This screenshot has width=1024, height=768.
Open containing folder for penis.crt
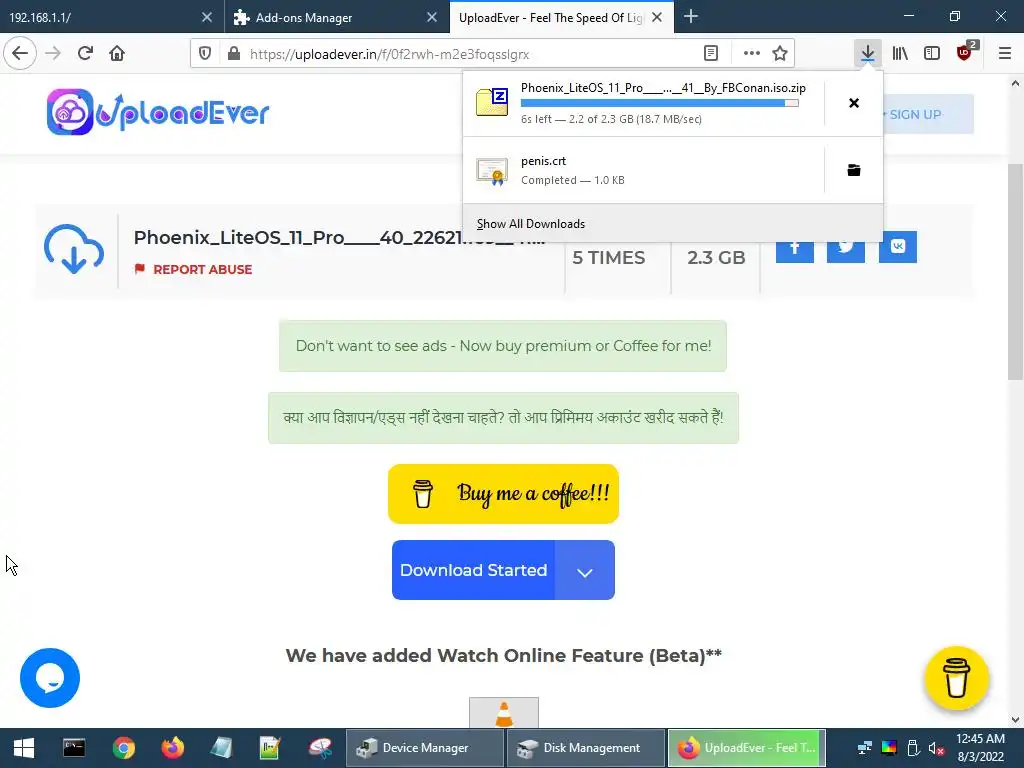[x=854, y=170]
